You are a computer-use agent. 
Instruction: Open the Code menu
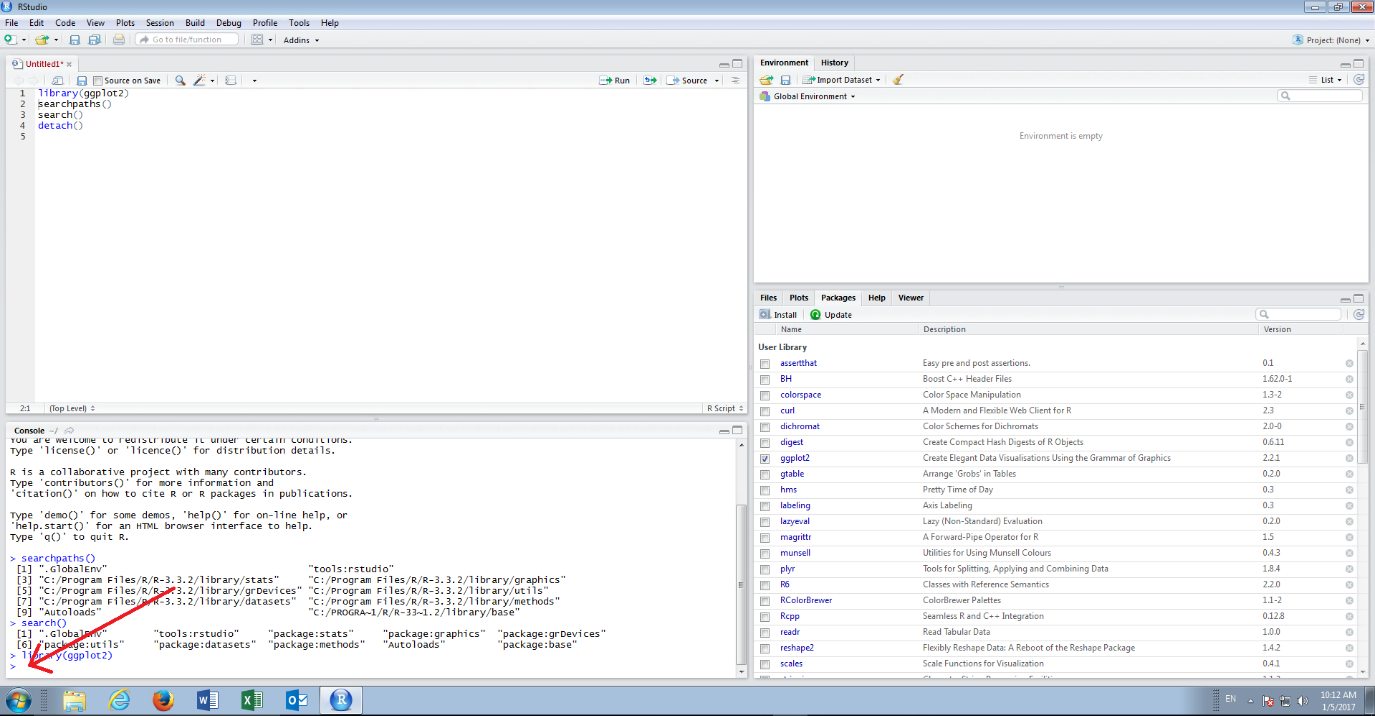pos(65,22)
